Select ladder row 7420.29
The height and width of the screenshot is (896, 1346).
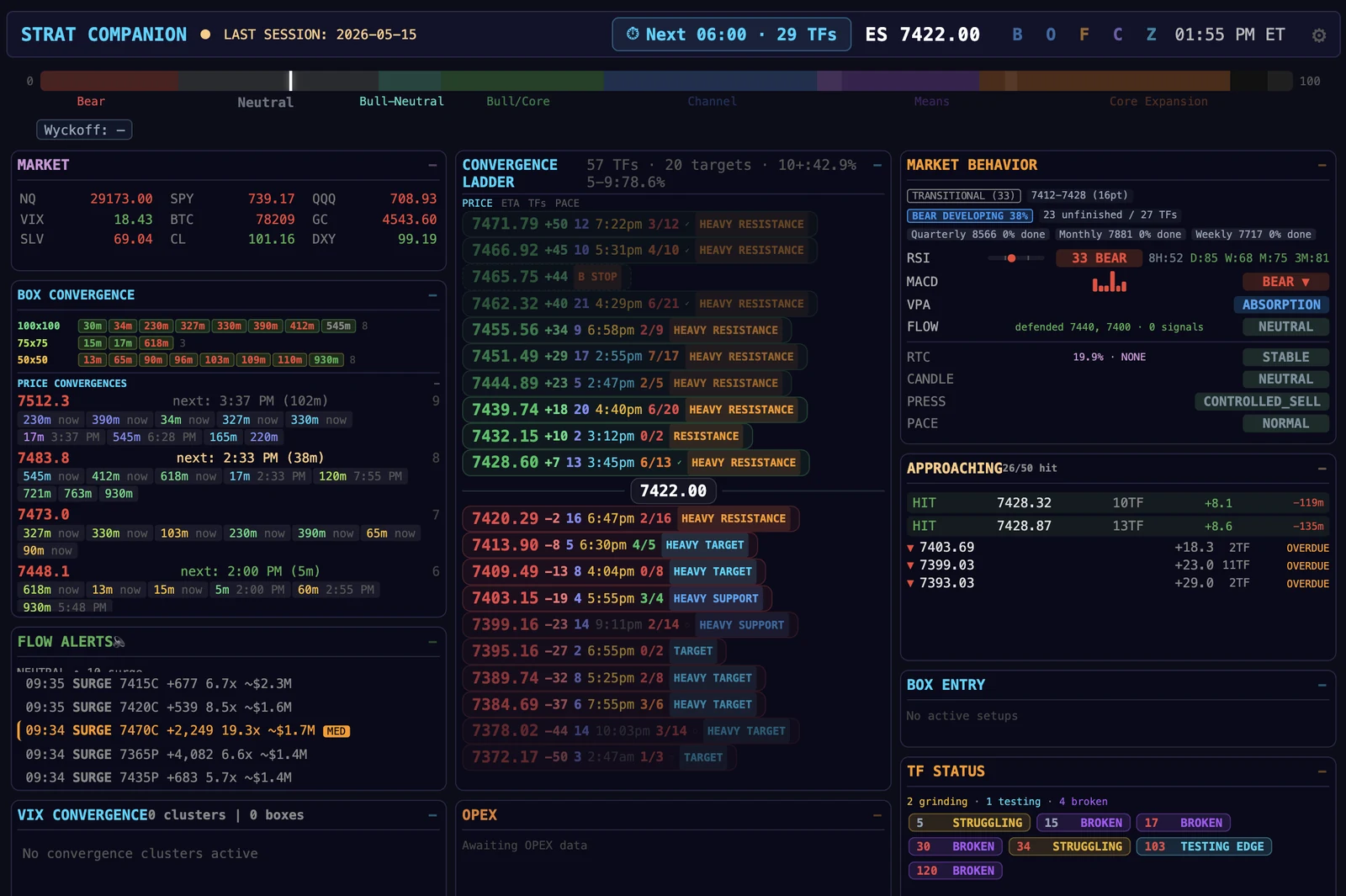tap(630, 519)
